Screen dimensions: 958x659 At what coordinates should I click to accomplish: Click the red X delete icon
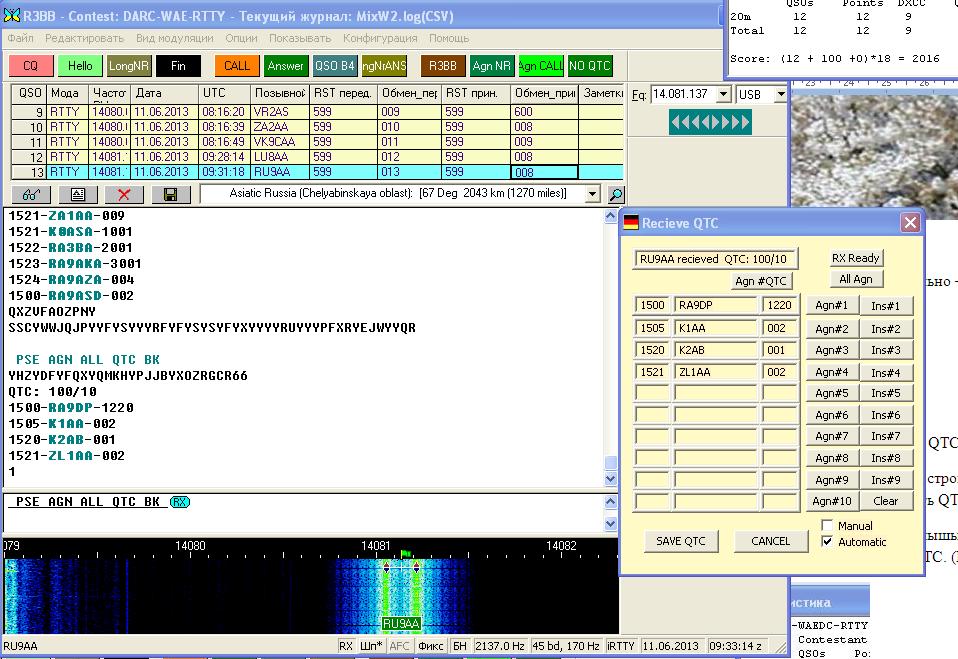tap(124, 195)
